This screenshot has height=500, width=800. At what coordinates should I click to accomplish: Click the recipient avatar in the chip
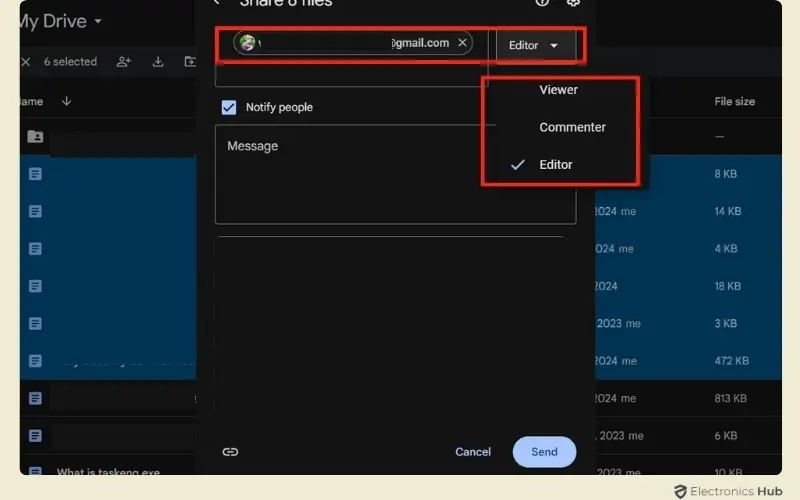coord(247,43)
